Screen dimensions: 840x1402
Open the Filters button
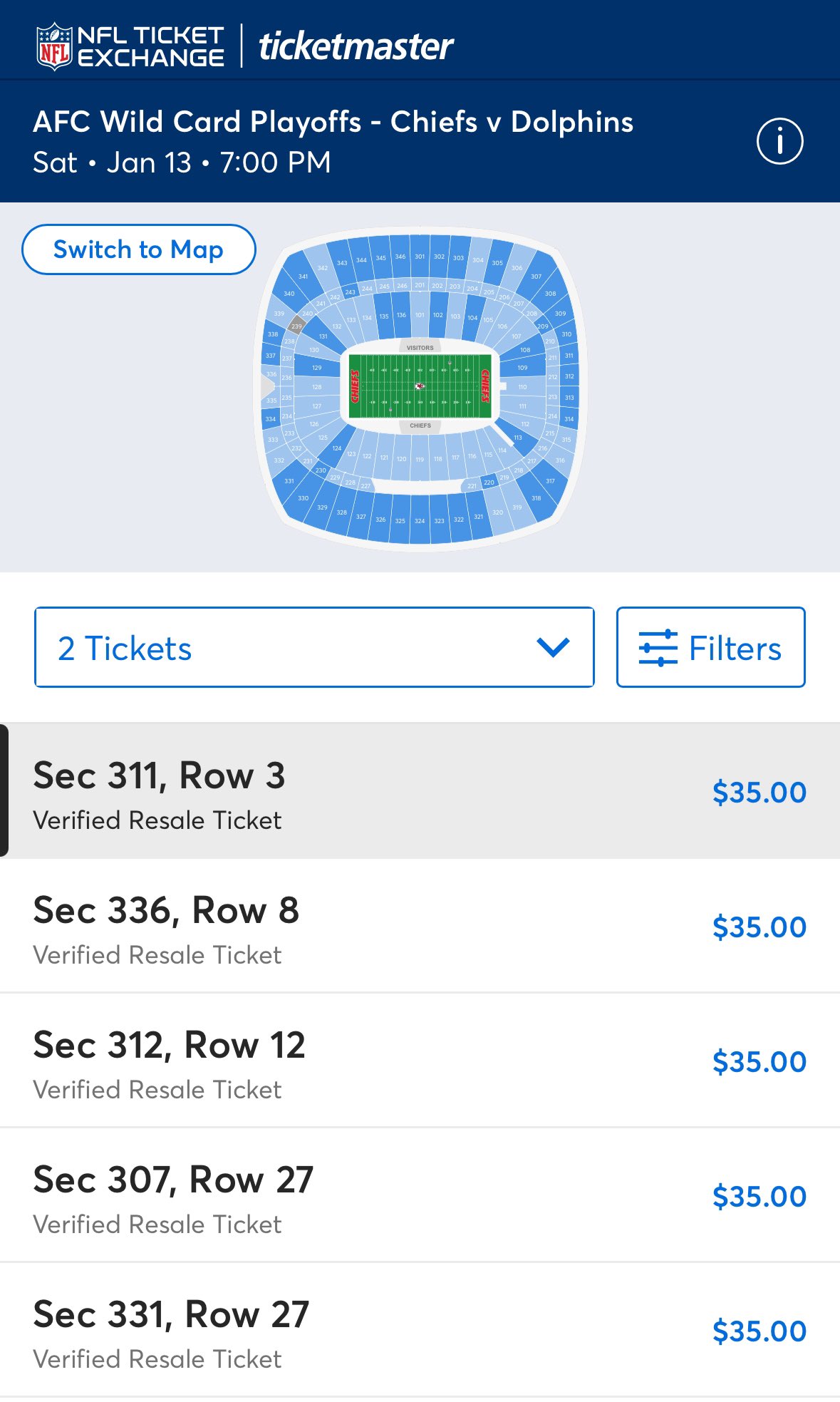[x=710, y=647]
